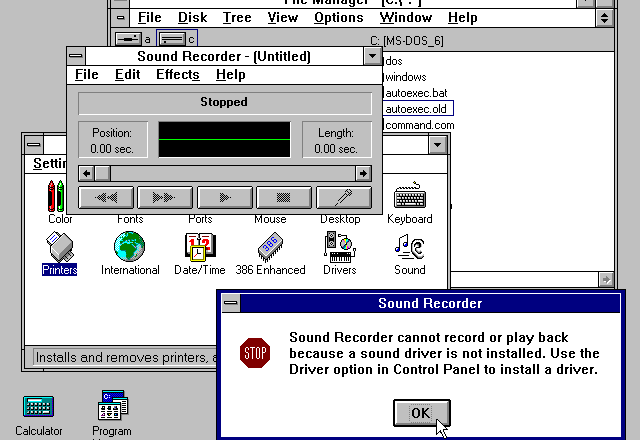
Task: Click the Mouse label in Control Panel
Action: click(270, 219)
